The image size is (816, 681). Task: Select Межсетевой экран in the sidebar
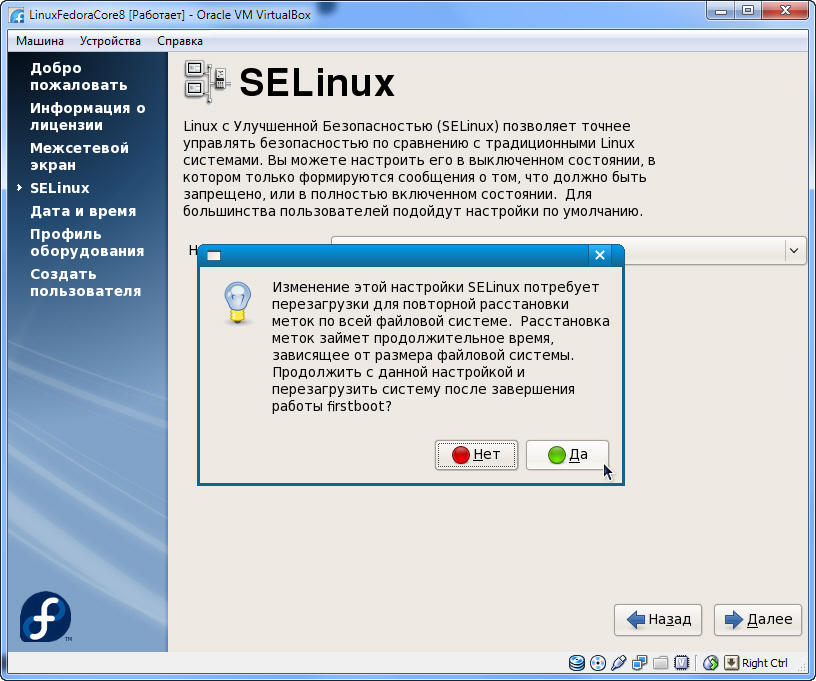(80, 157)
